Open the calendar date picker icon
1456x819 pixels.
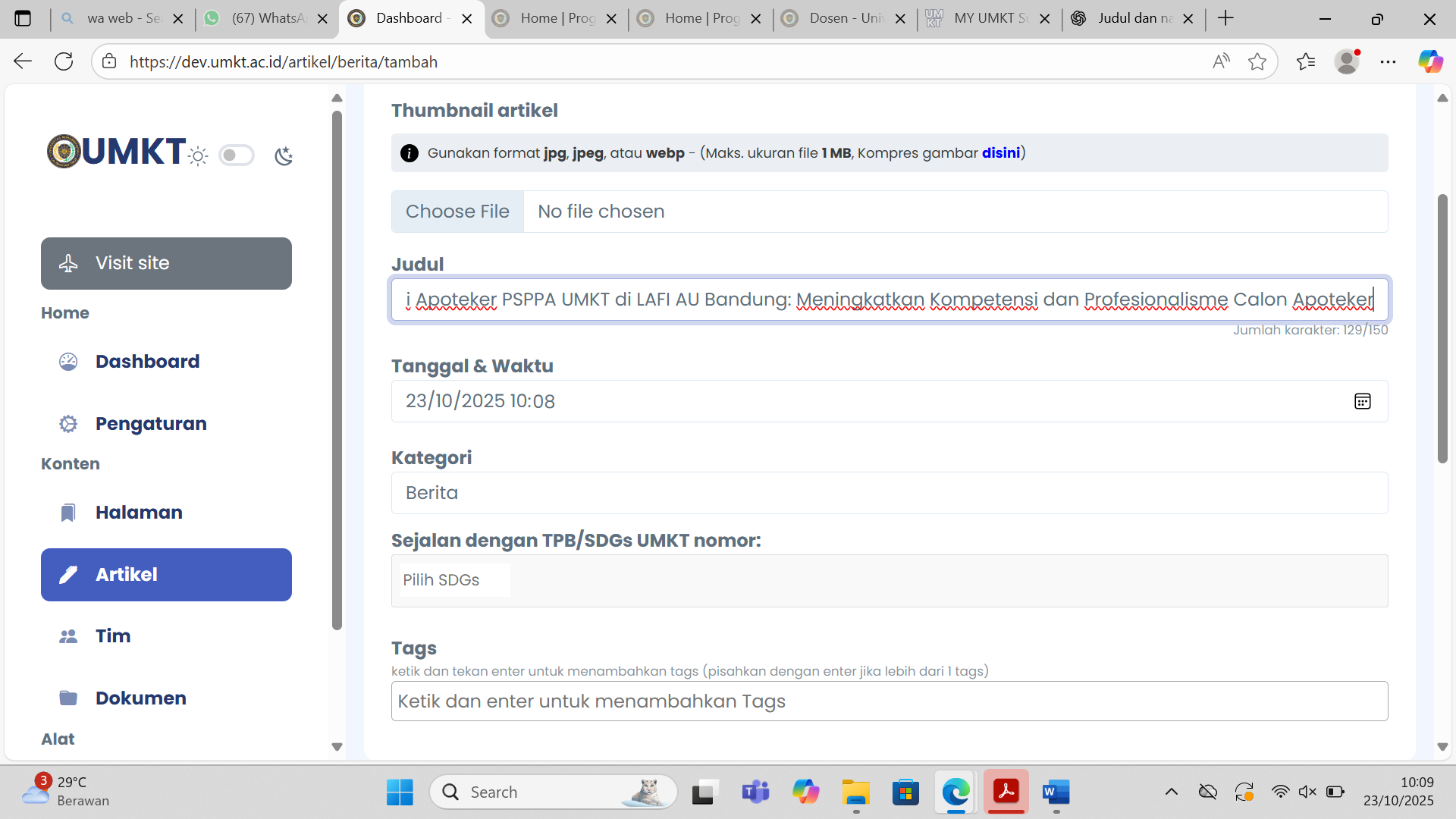coord(1362,401)
